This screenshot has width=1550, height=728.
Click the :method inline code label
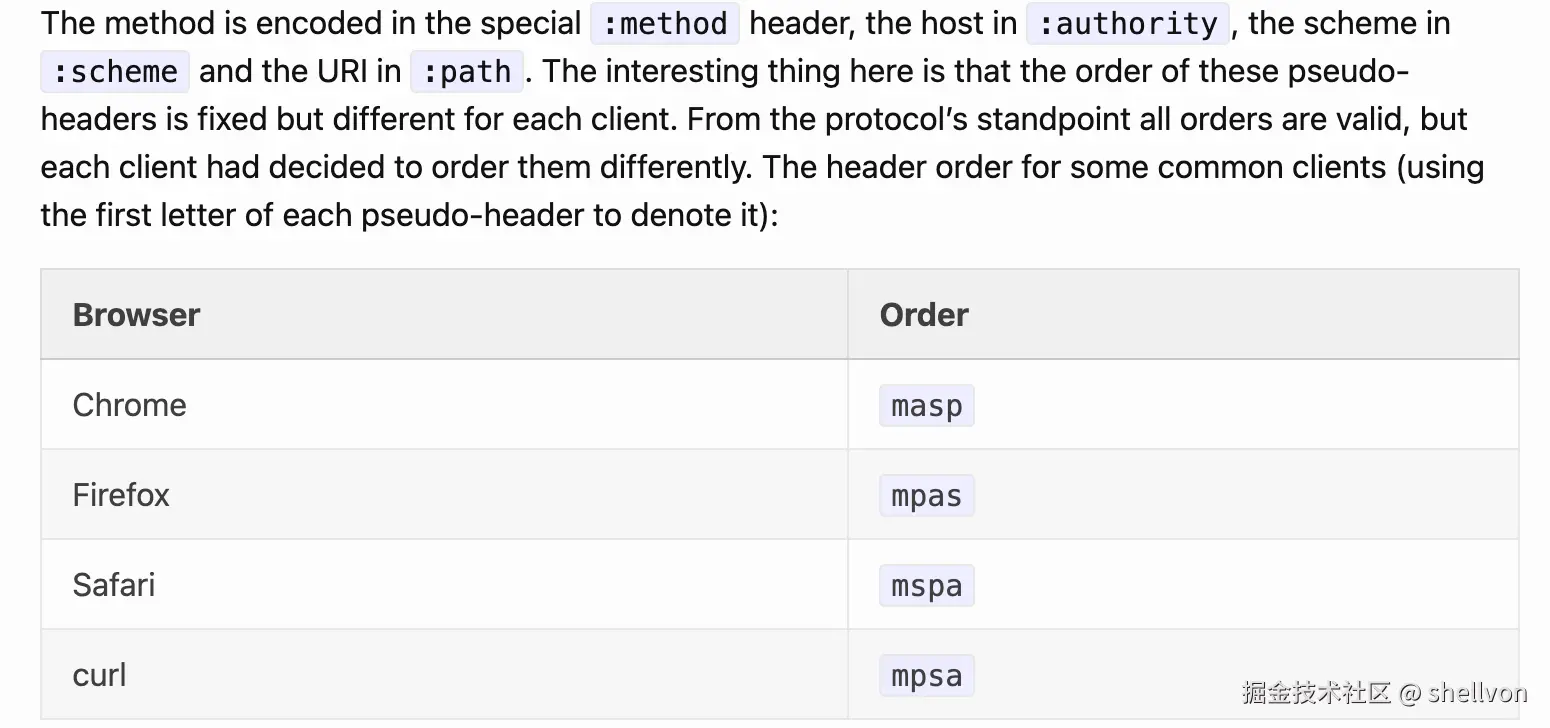(x=664, y=23)
